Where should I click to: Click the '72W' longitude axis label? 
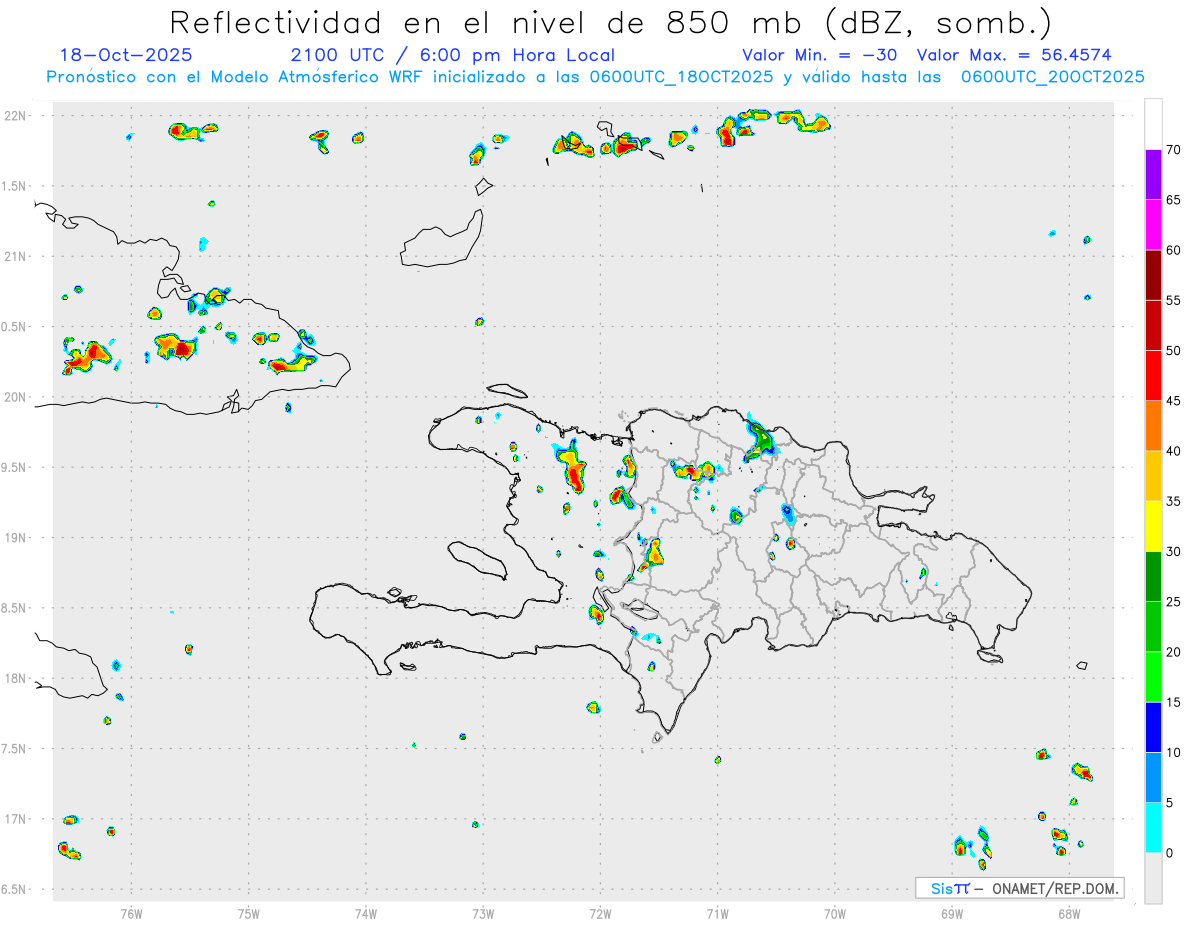(600, 913)
